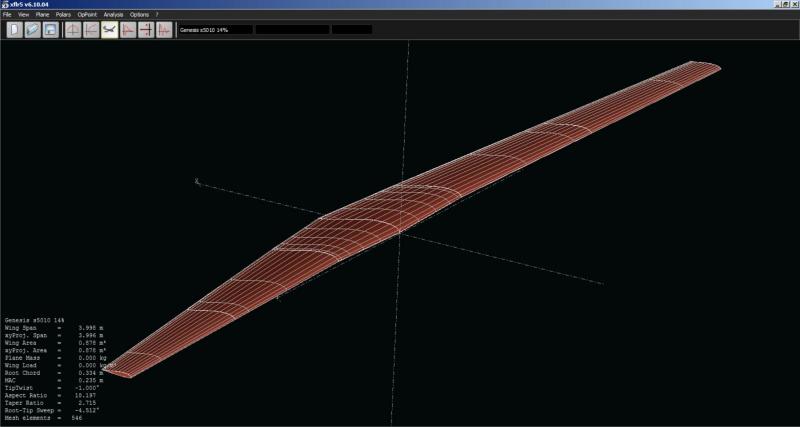Open the View menu
Viewport: 800px width, 427px height.
(x=23, y=15)
